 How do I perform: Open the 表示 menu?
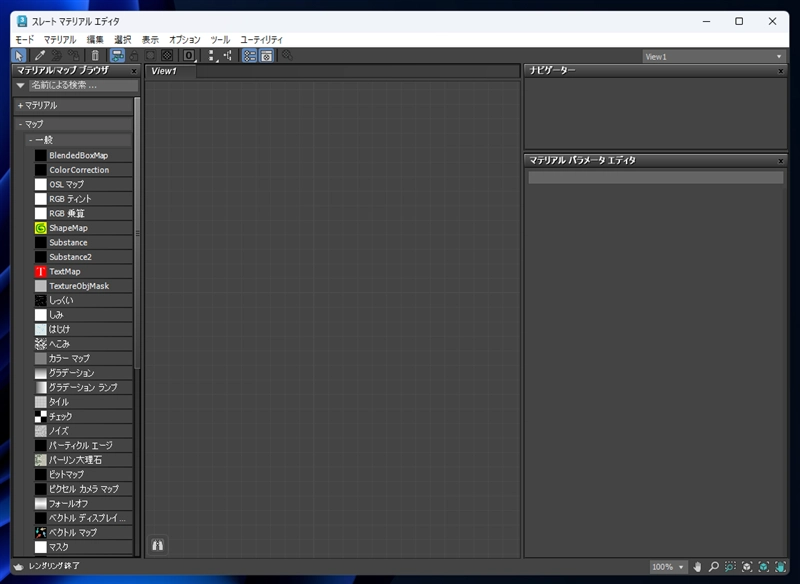(x=150, y=39)
